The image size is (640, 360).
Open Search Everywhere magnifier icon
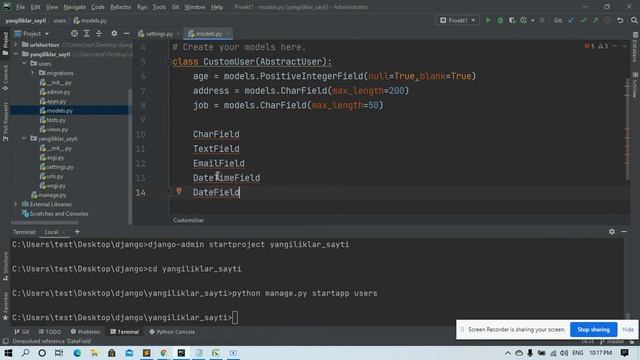click(634, 20)
